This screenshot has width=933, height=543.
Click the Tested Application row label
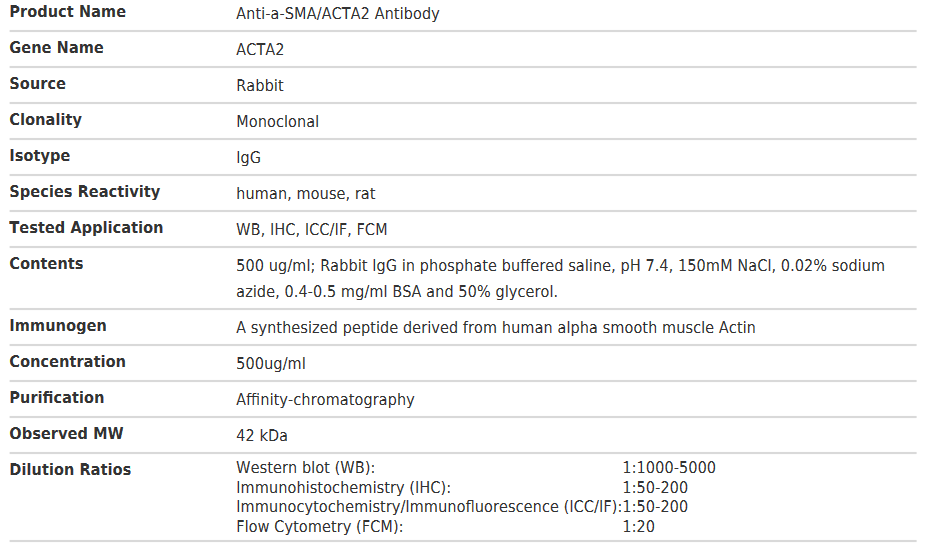(x=86, y=228)
